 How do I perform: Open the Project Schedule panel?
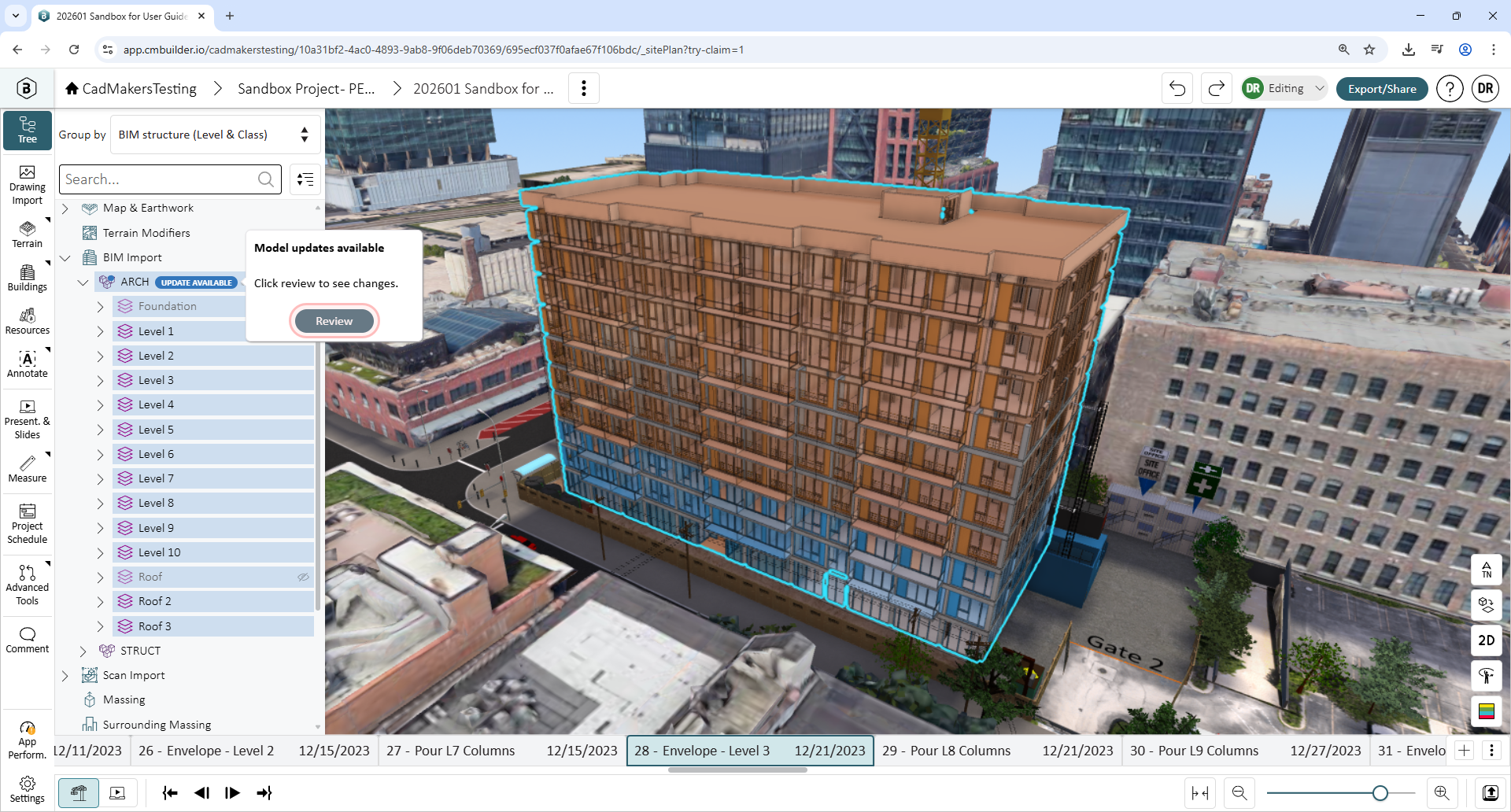click(28, 525)
